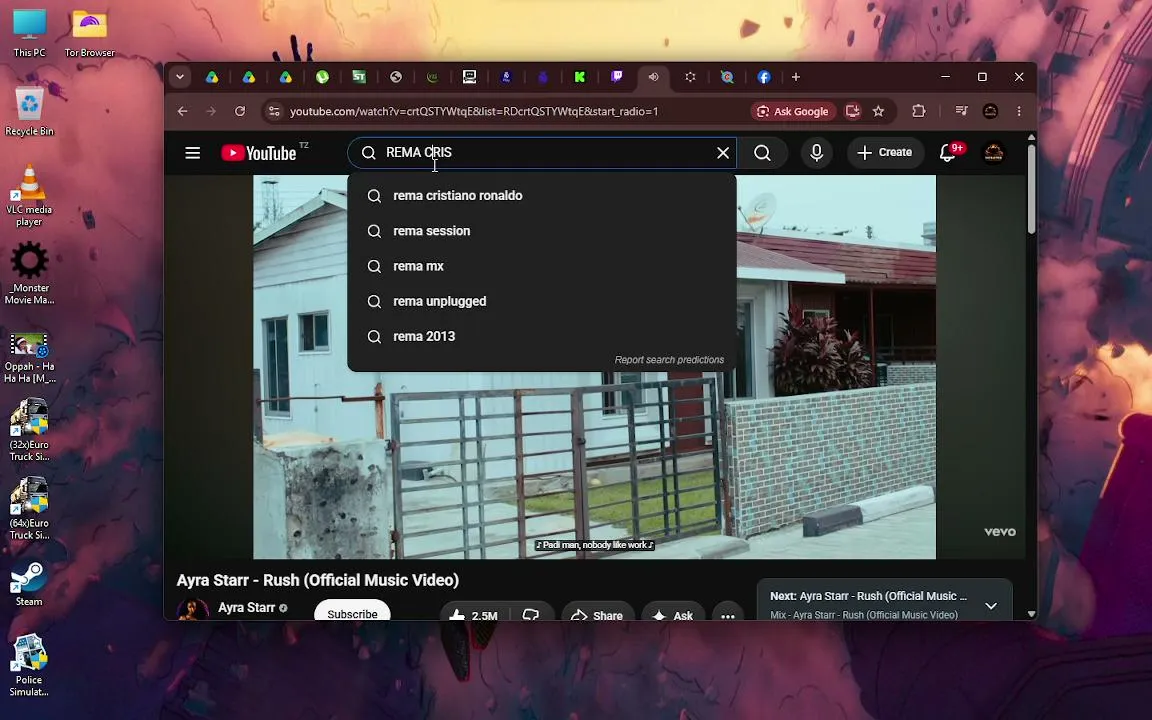Select suggestion rema session
The image size is (1152, 720).
(542, 231)
